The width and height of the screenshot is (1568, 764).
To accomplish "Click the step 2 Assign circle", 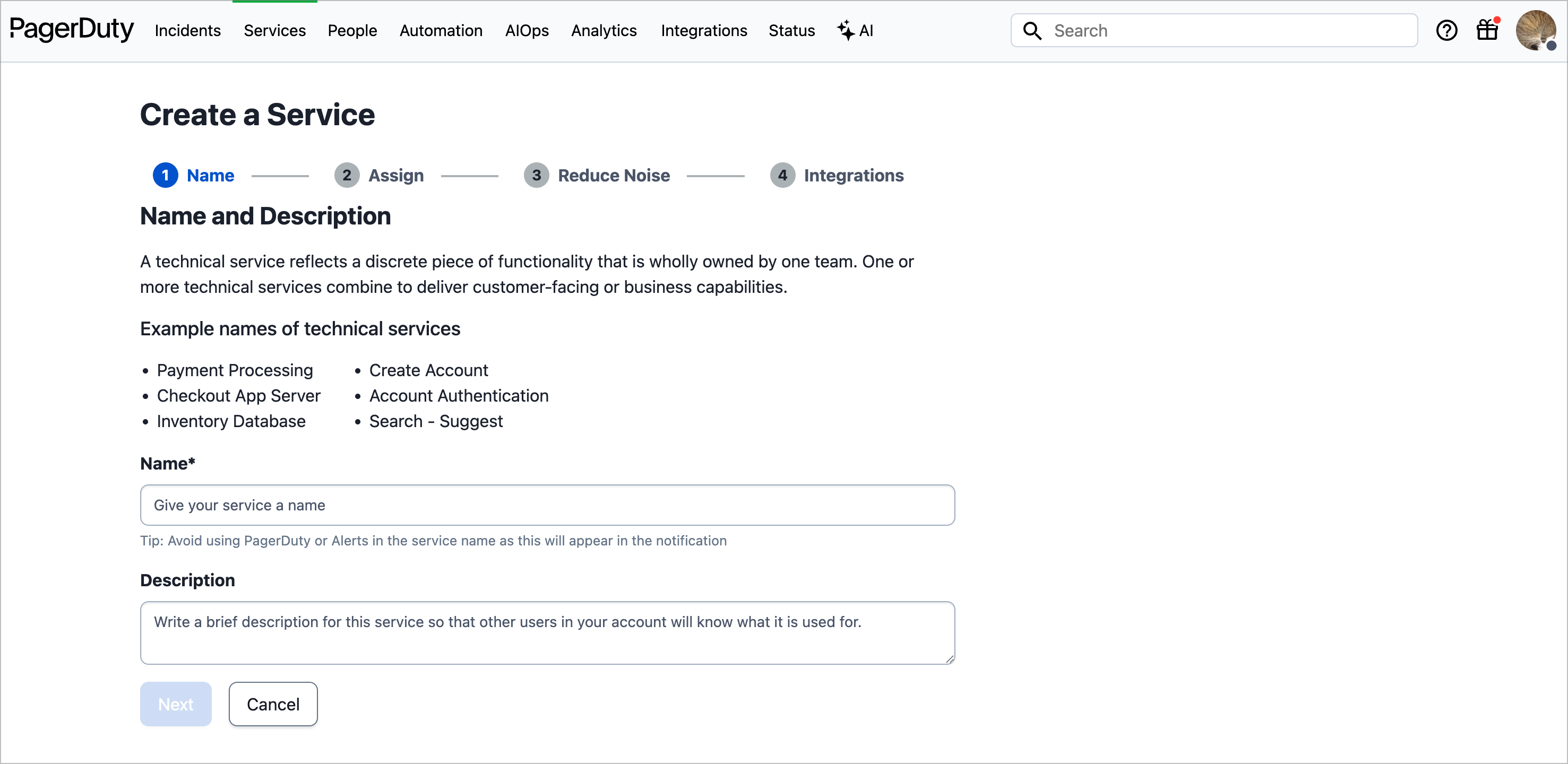I will [x=346, y=175].
